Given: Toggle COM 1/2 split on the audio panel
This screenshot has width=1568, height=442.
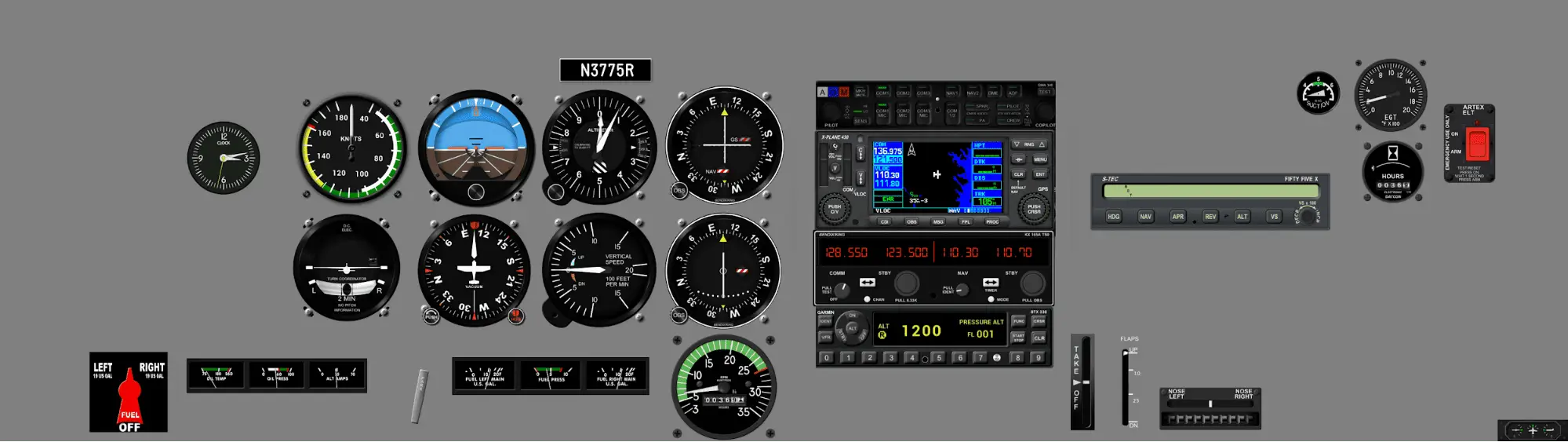Looking at the screenshot, I should coord(952,113).
